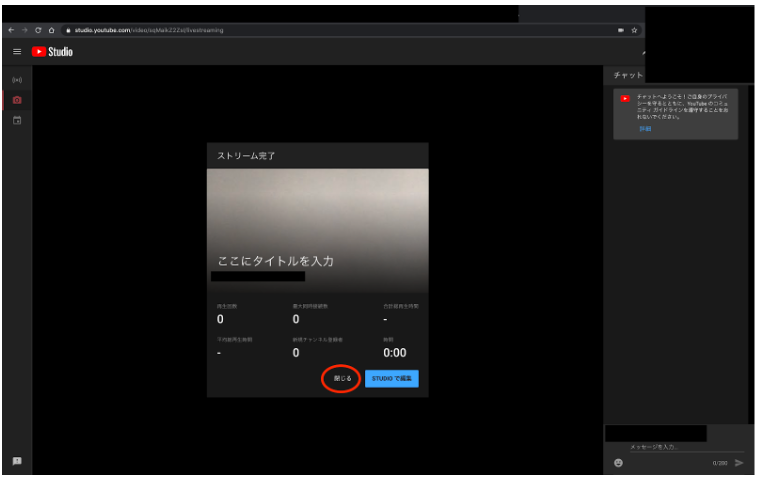Go to browser home page icon
760x485 pixels.
pos(52,30)
